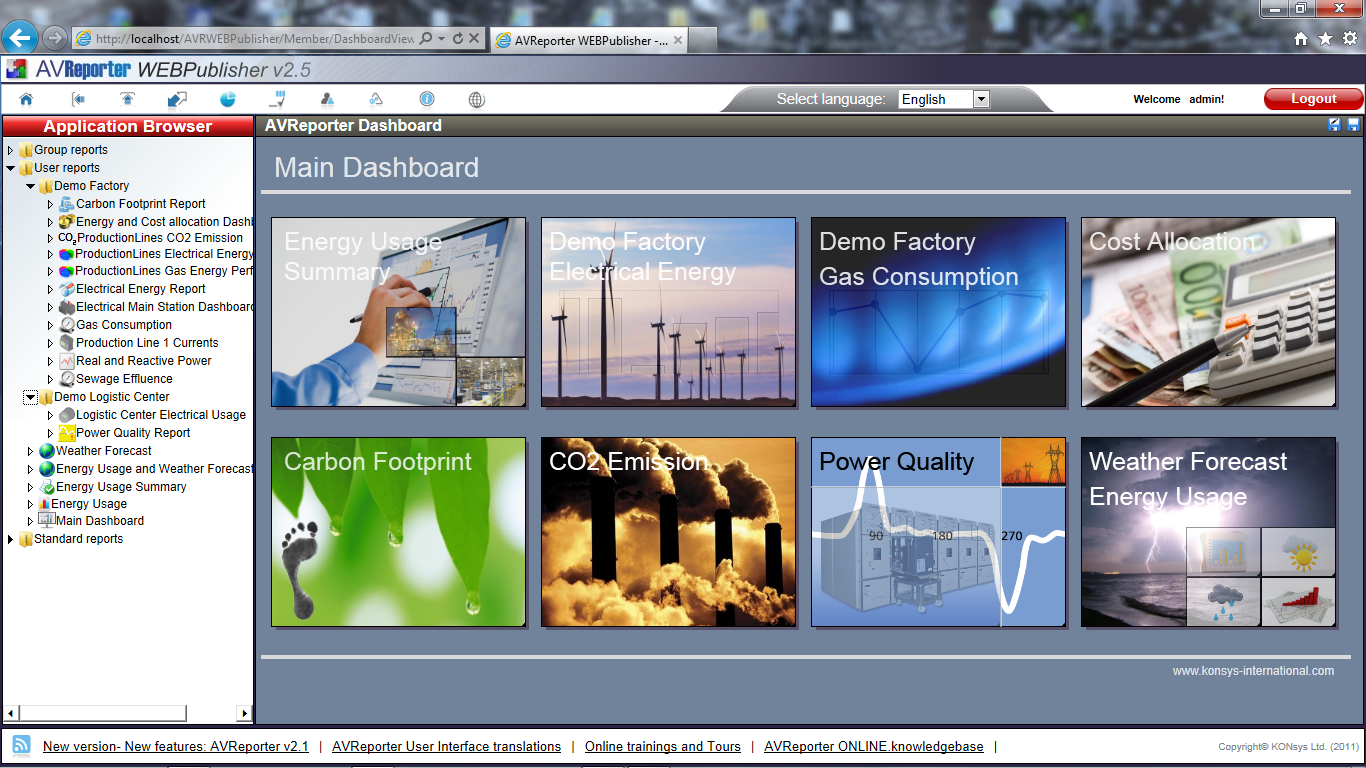Open the blue pie chart toolbar icon

click(228, 99)
